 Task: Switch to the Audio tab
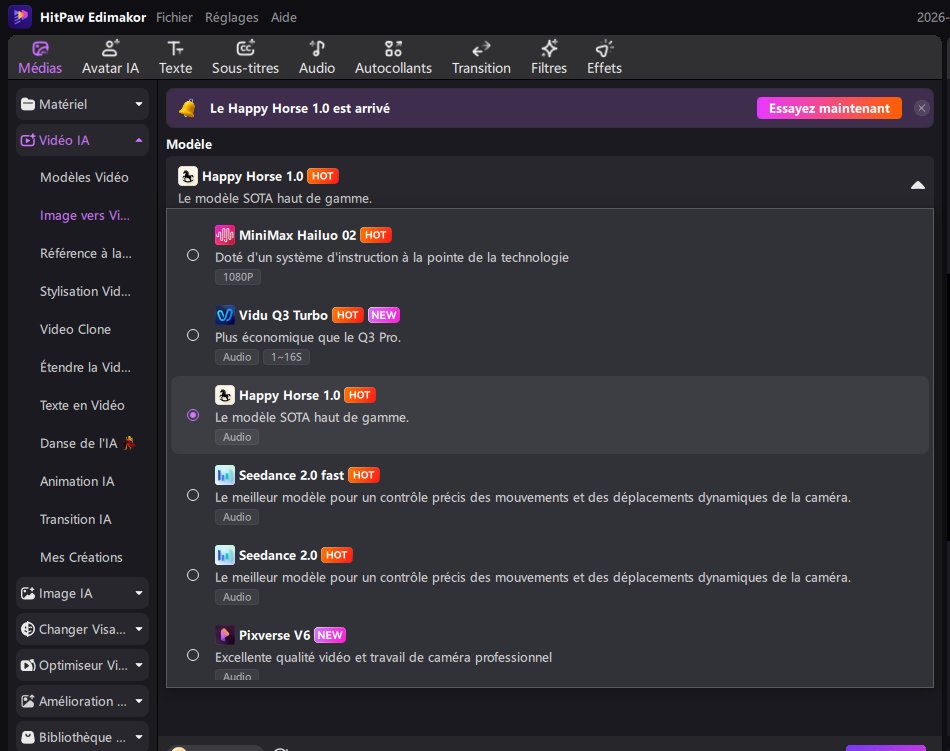317,58
